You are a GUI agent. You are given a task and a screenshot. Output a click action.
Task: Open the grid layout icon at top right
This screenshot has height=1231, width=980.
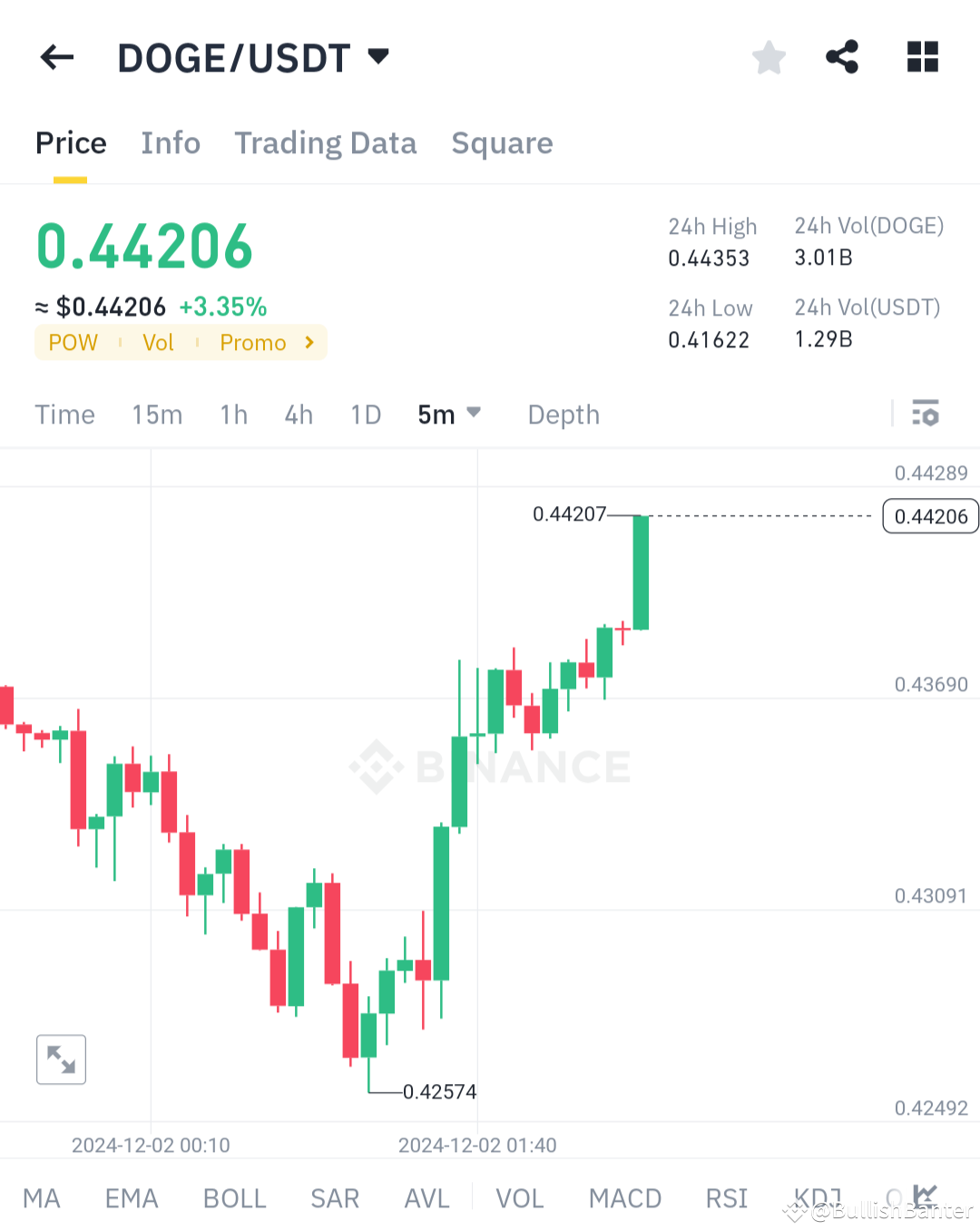[x=922, y=57]
